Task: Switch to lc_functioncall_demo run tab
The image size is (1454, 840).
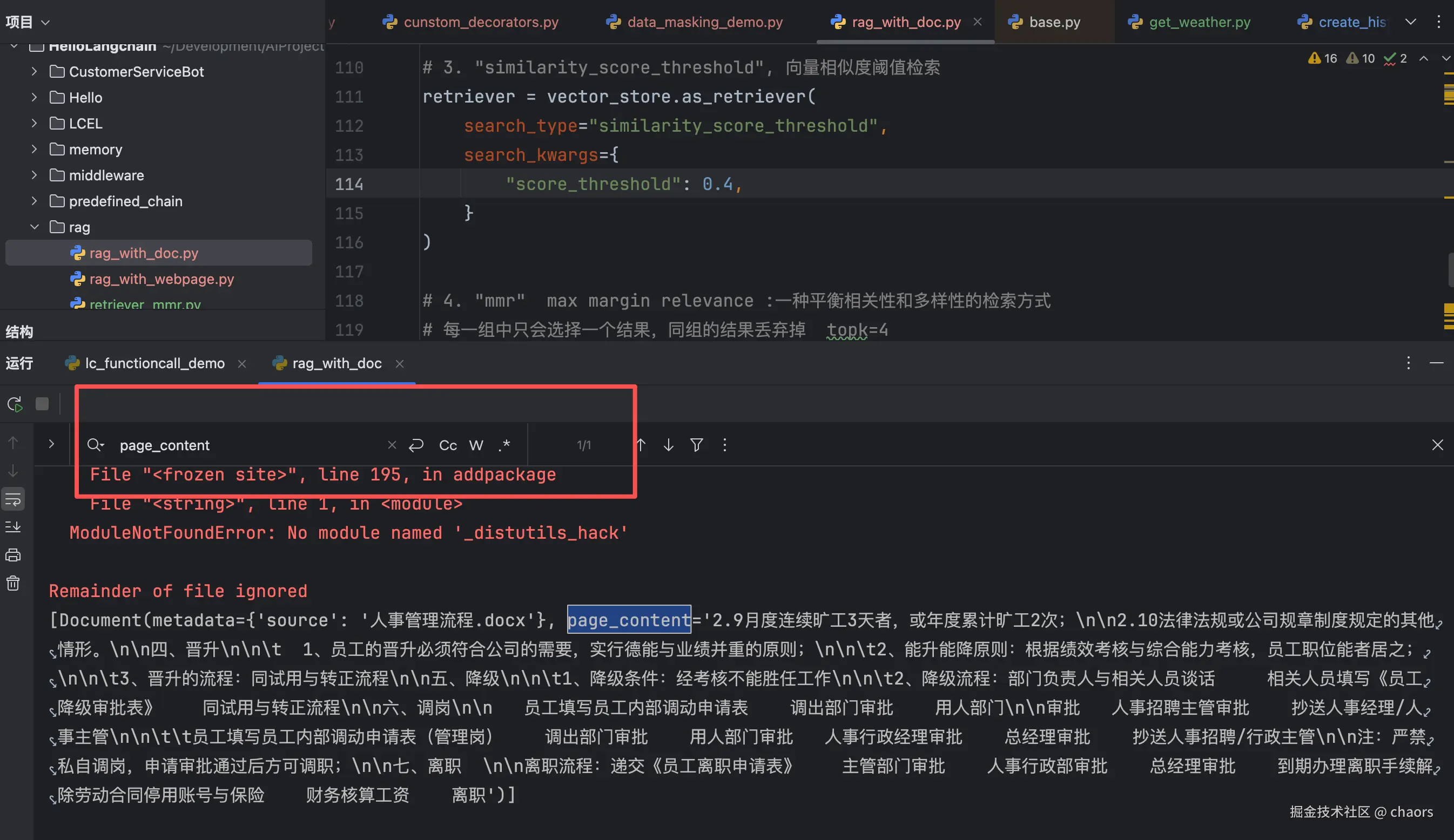Action: (x=154, y=363)
